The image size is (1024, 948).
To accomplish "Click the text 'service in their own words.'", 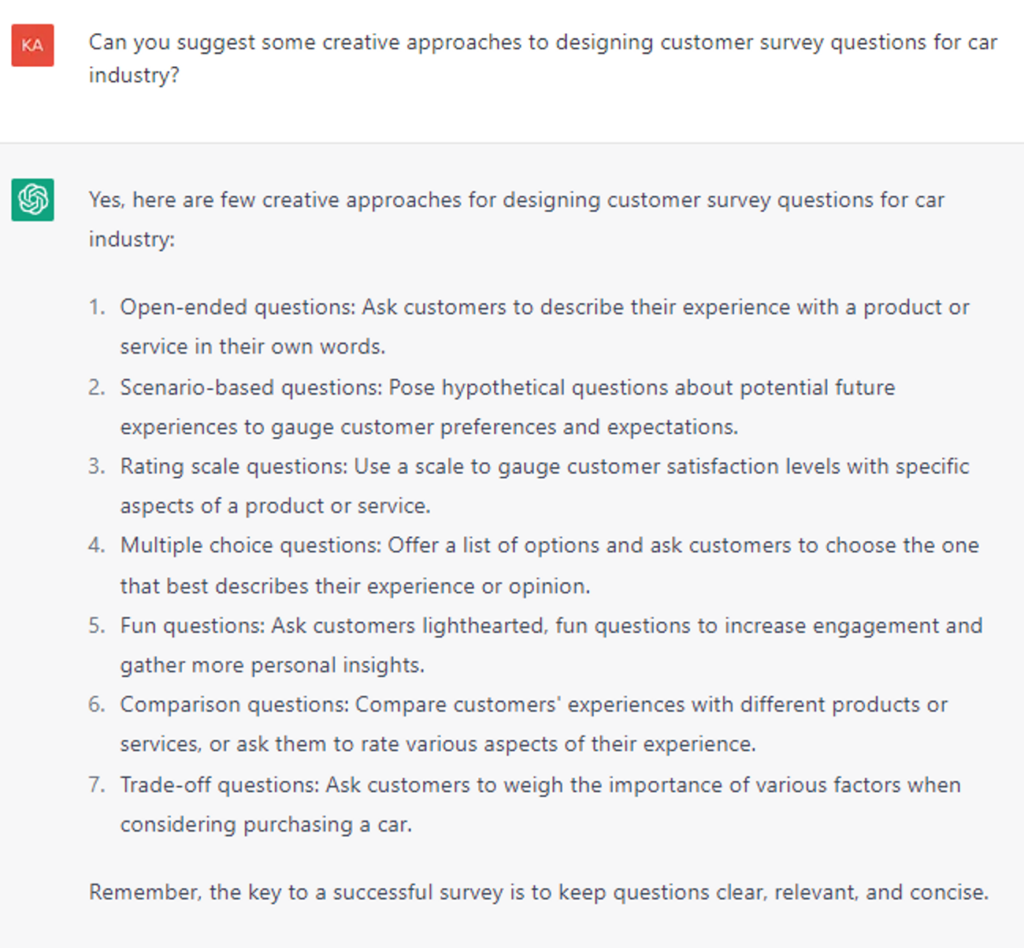I will [x=253, y=347].
